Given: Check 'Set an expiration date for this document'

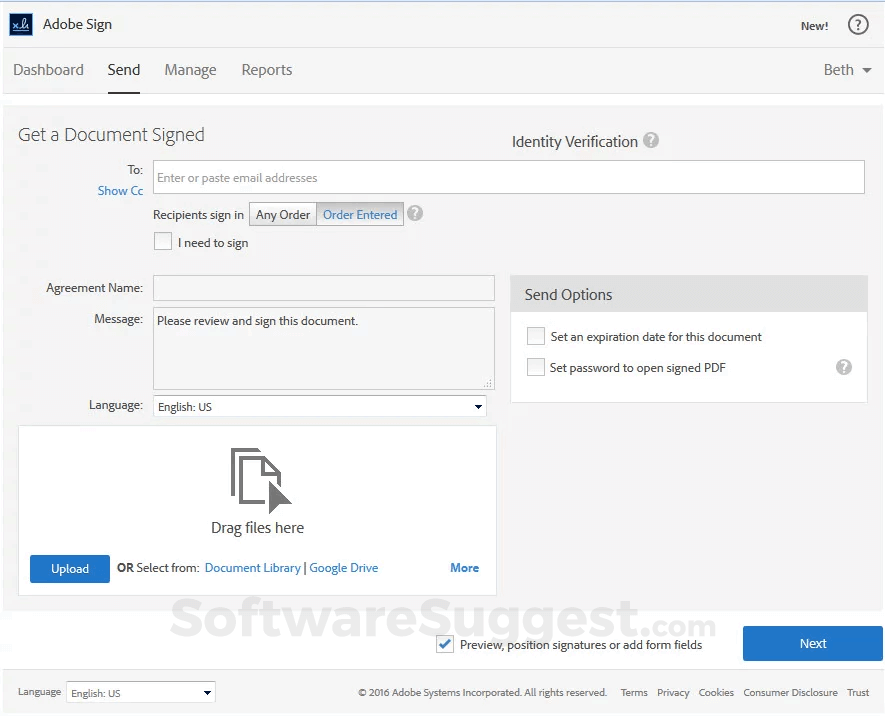Looking at the screenshot, I should click(536, 336).
